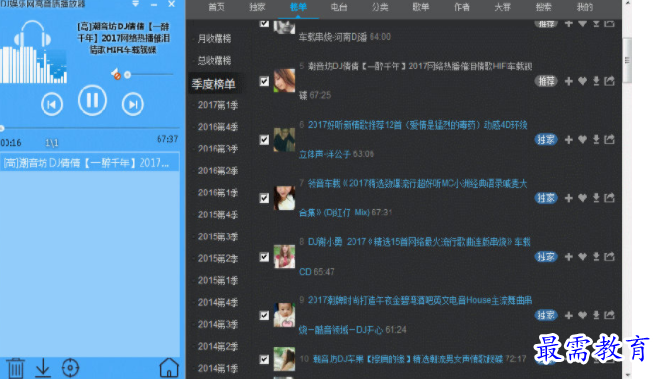Go to the 歌单 tab

[x=420, y=7]
